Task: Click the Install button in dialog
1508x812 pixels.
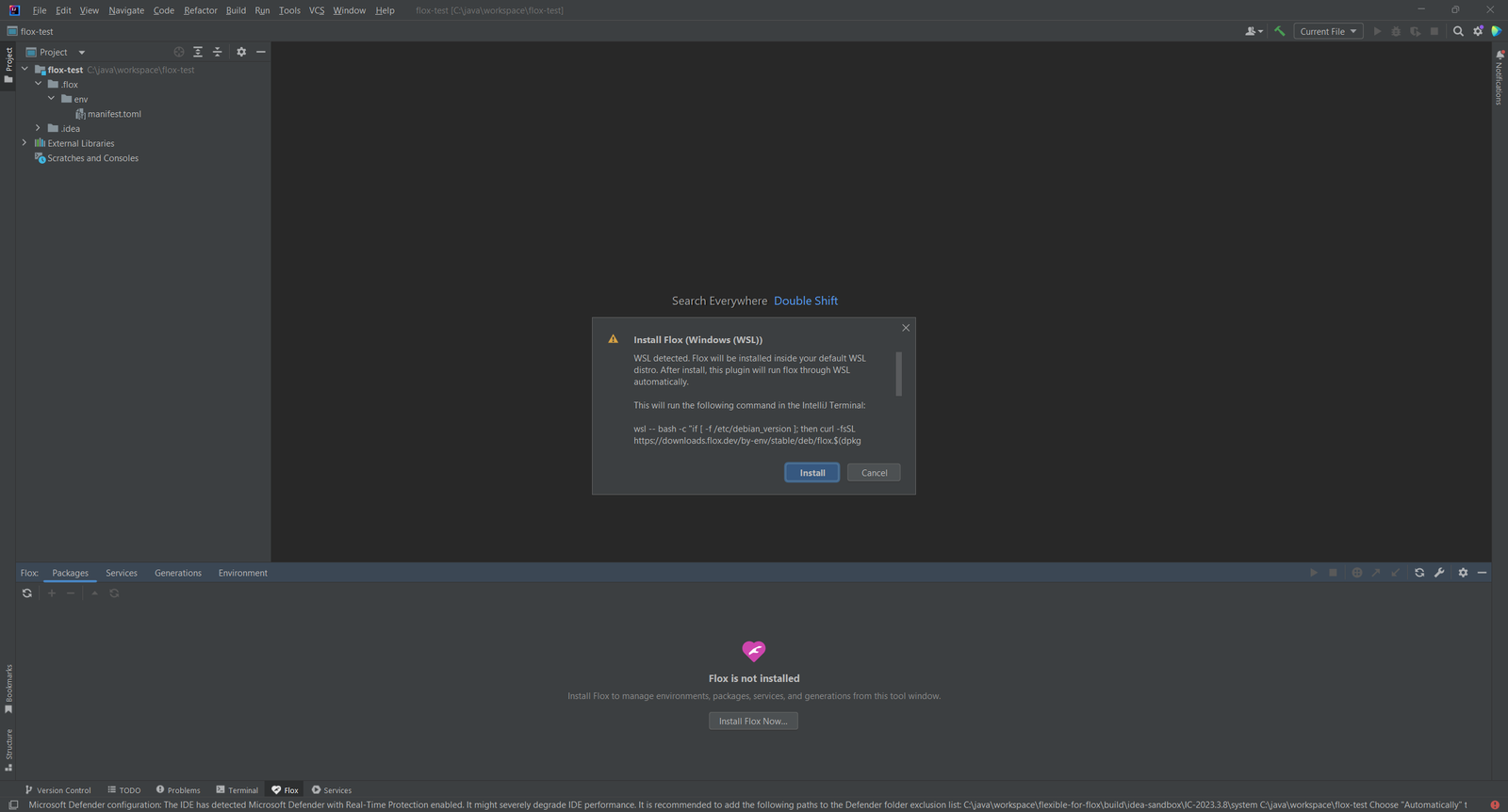Action: [812, 473]
